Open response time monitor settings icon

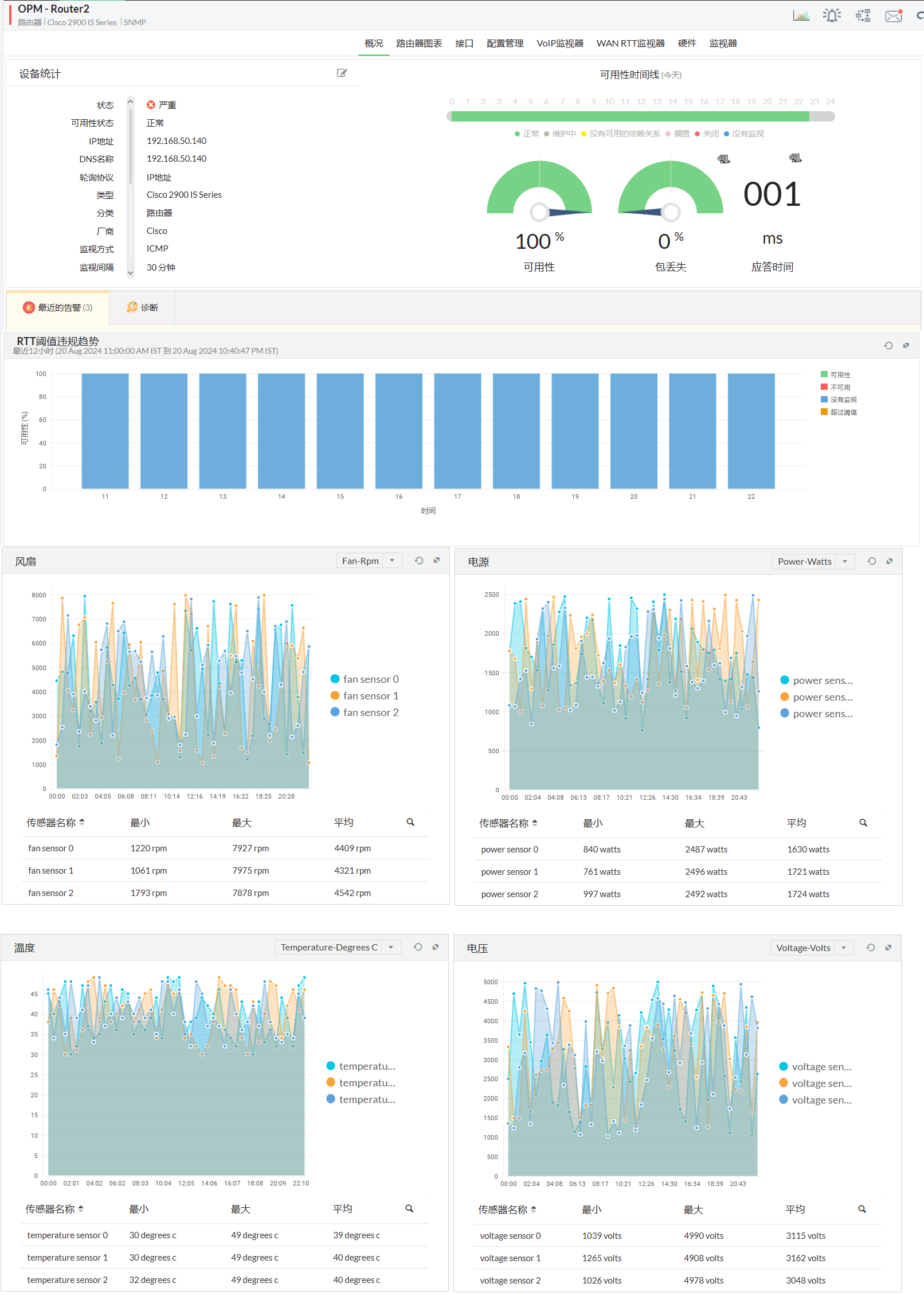(x=795, y=158)
